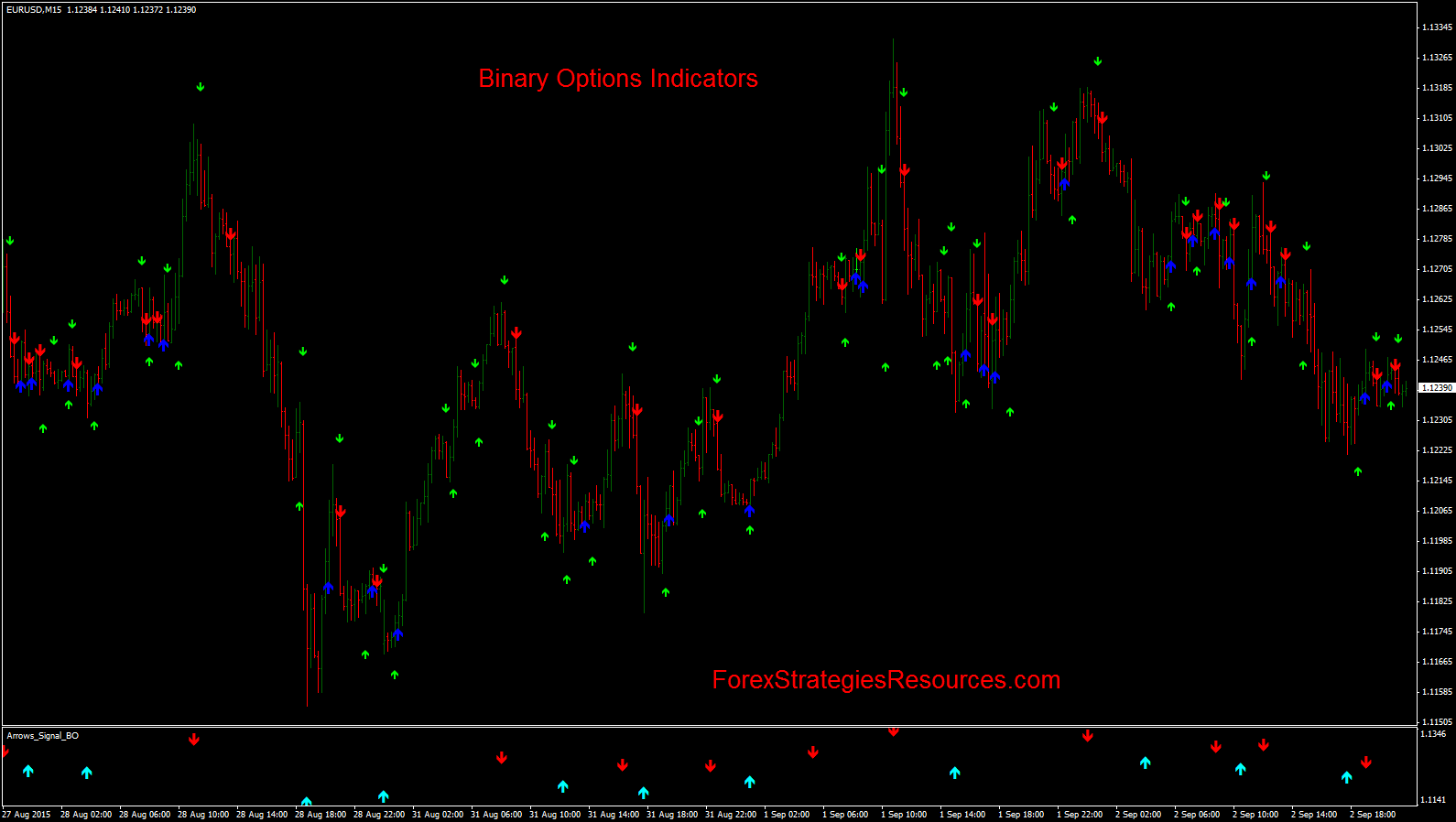Click the Arrows_Signal_BO indicator label
This screenshot has width=1456, height=822.
(42, 736)
